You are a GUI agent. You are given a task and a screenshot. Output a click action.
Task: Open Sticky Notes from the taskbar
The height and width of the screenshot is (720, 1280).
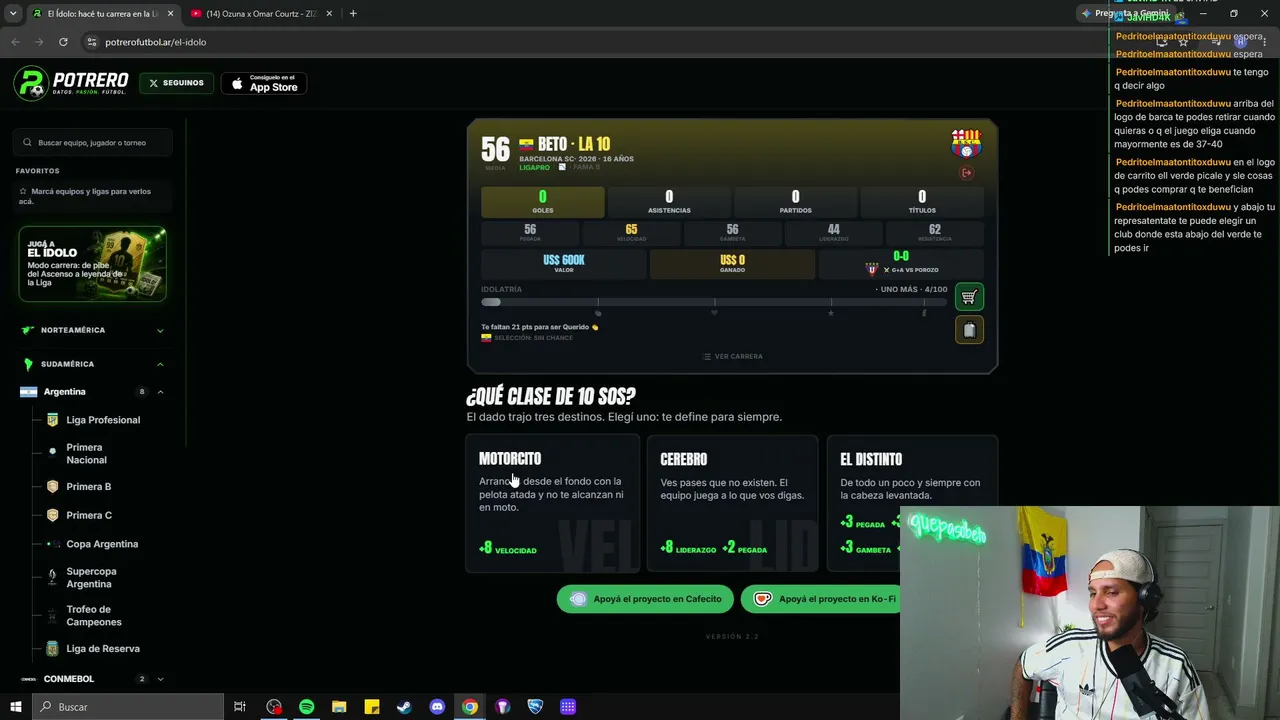[372, 707]
